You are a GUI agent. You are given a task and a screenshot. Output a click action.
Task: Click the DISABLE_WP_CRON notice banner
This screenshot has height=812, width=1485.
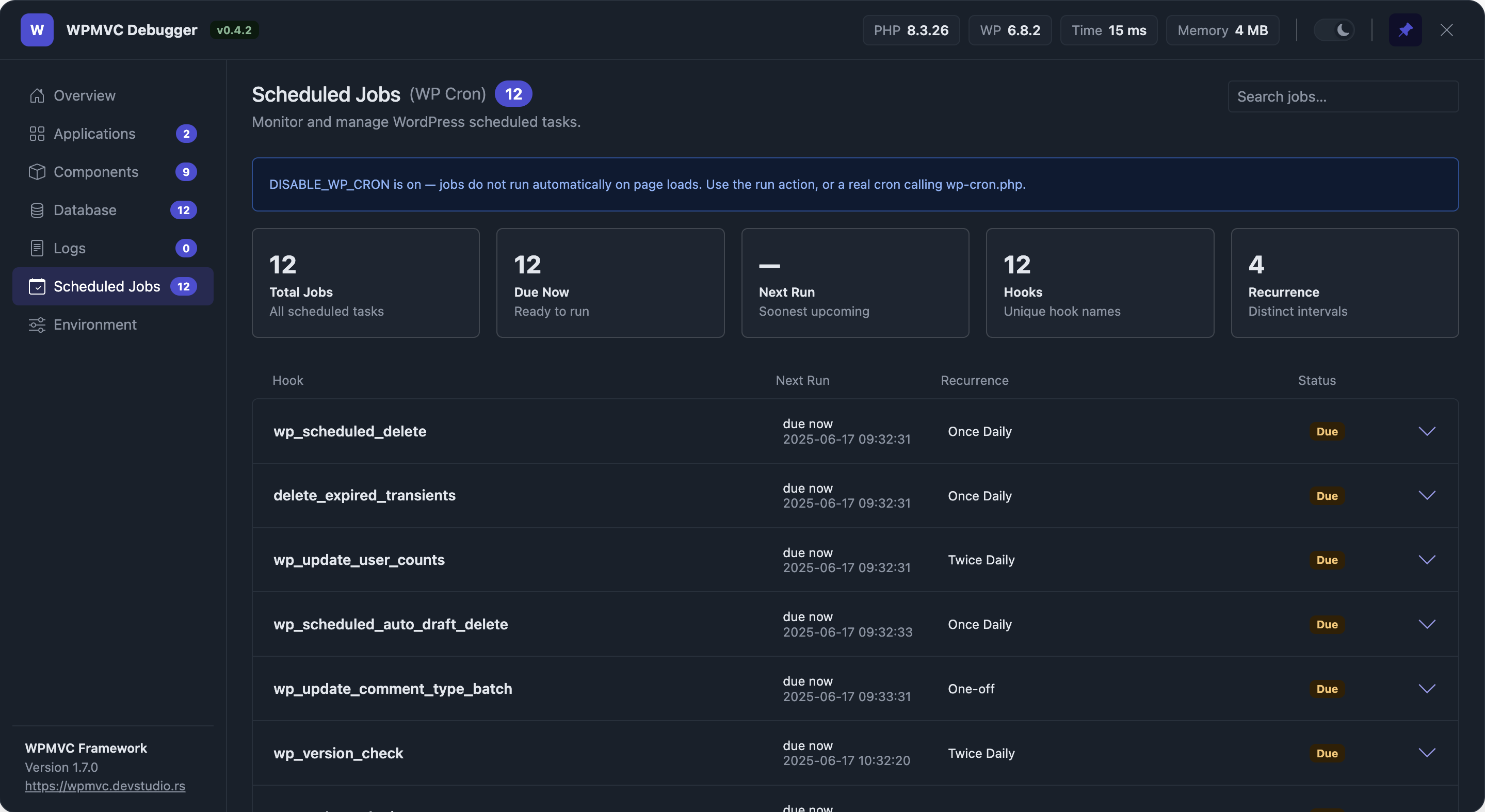pos(855,184)
